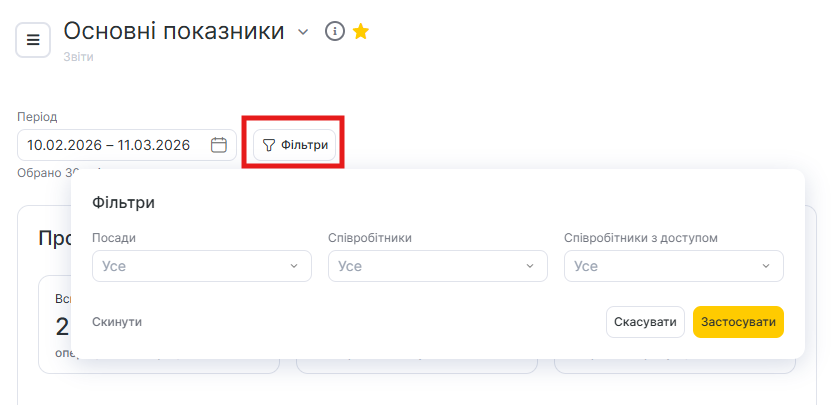Open the calendar icon in Період field
Screen dimensions: 831x405
(x=219, y=145)
